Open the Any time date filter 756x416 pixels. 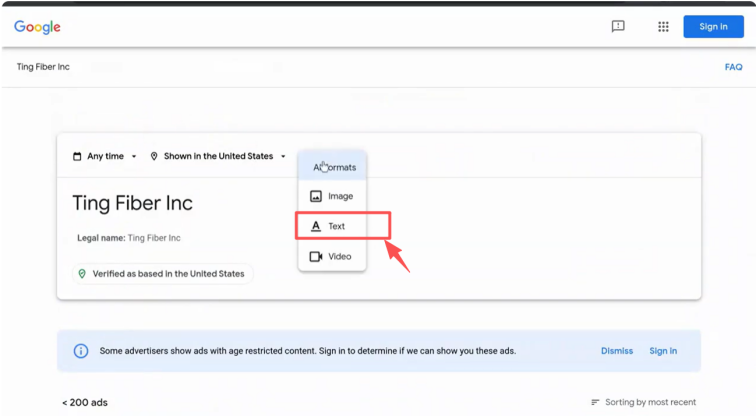pyautogui.click(x=105, y=156)
